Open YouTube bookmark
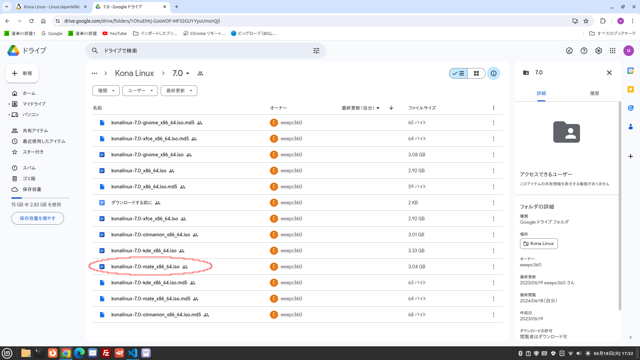 [x=115, y=33]
